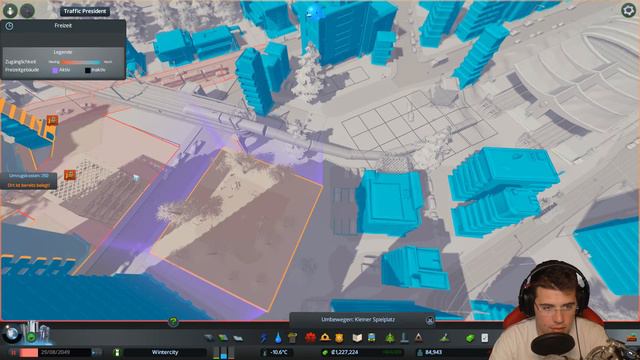Open the Parks green tree icon
The height and width of the screenshot is (360, 640).
click(390, 338)
